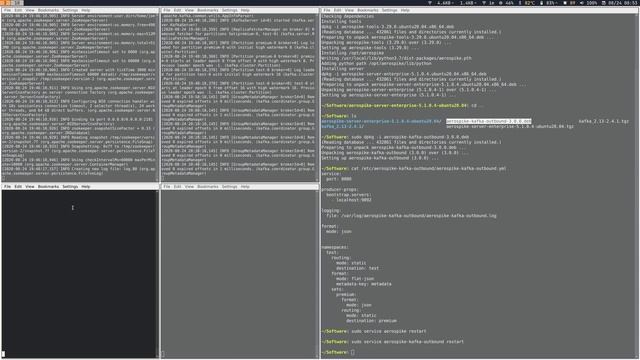640x360 pixels.
Task: Open Edit menu in top-left zookeeper terminal
Action: 18,10
